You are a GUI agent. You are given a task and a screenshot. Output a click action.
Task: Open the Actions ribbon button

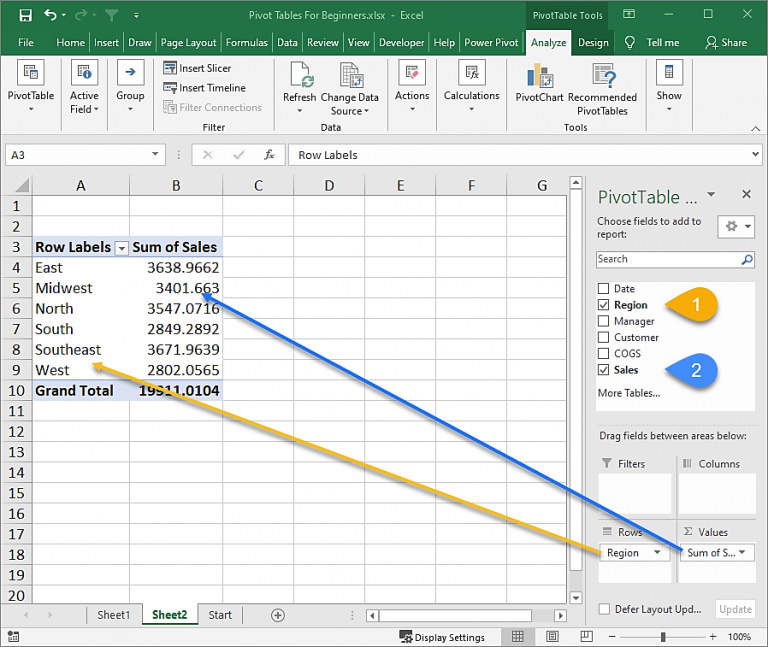[412, 86]
